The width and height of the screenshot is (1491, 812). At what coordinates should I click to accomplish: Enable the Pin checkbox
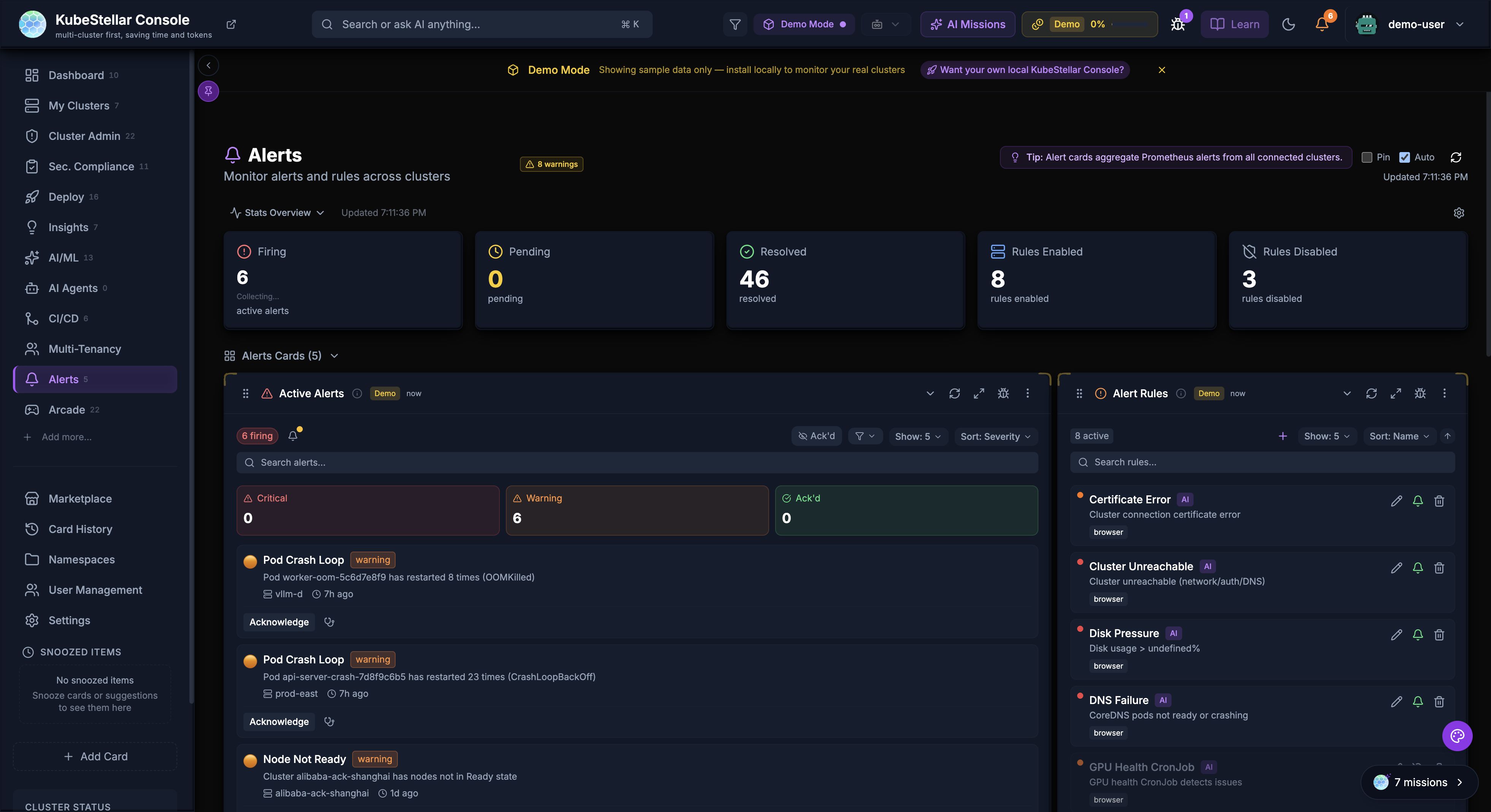[x=1367, y=157]
